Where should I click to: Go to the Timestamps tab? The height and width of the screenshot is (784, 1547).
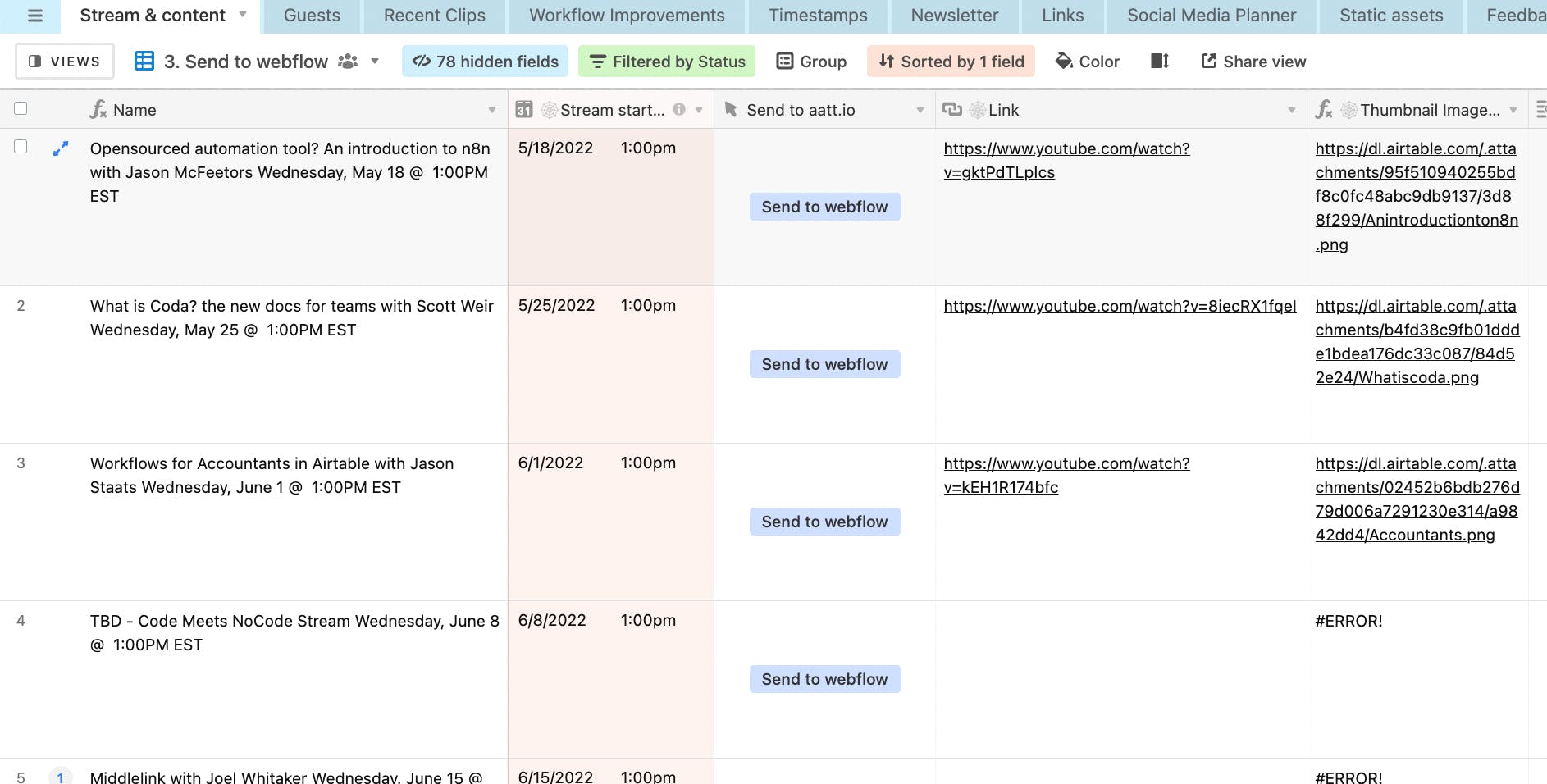coord(818,16)
